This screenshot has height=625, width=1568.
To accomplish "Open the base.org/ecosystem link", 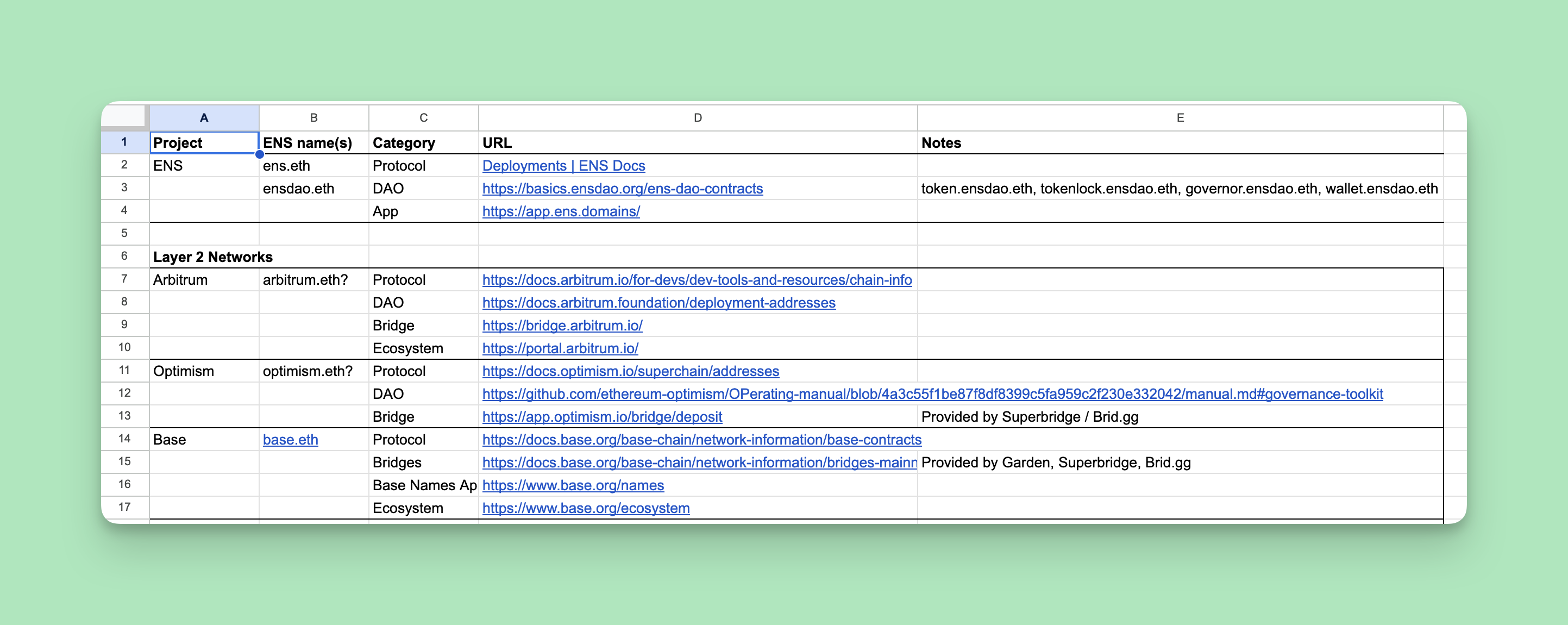I will point(586,508).
